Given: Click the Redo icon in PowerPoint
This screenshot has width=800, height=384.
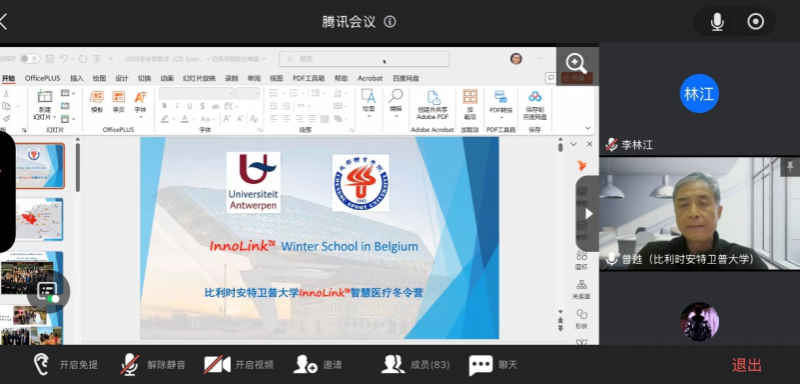Looking at the screenshot, I should (x=83, y=59).
